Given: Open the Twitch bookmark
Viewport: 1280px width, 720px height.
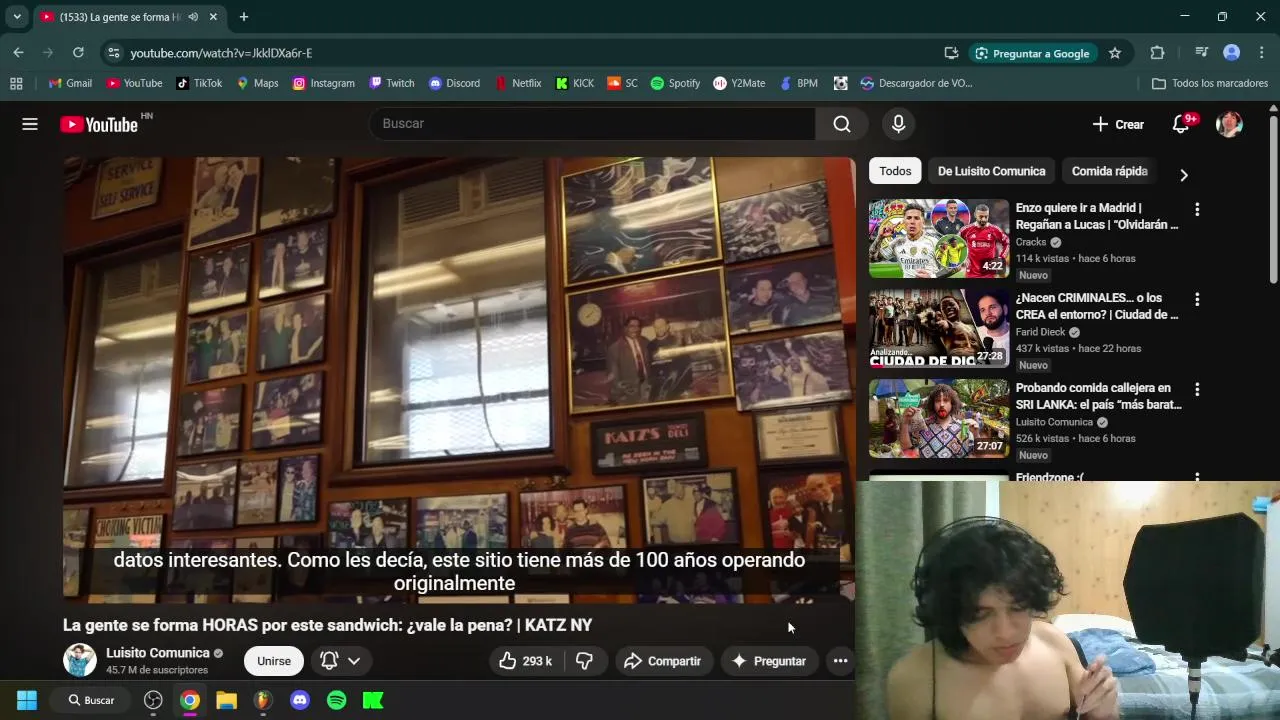Looking at the screenshot, I should pos(391,83).
